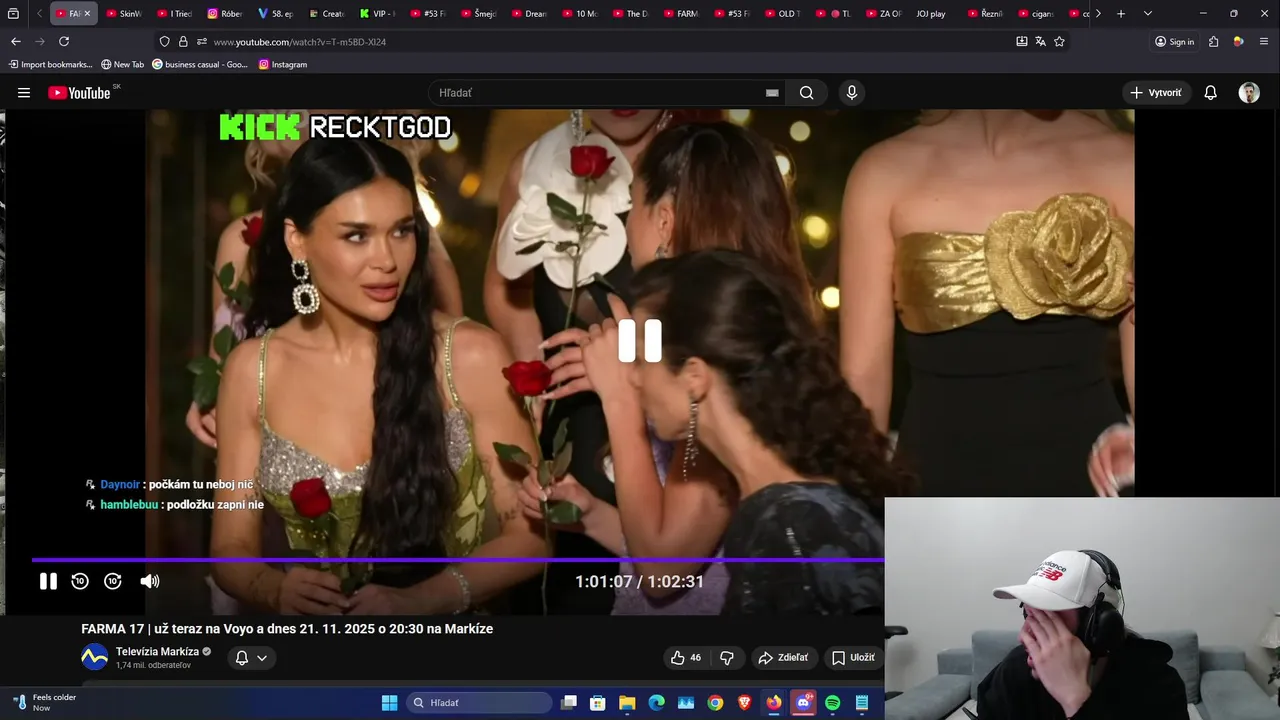Click the padlock site info icon
Viewport: 1280px width, 720px height.
pyautogui.click(x=183, y=42)
